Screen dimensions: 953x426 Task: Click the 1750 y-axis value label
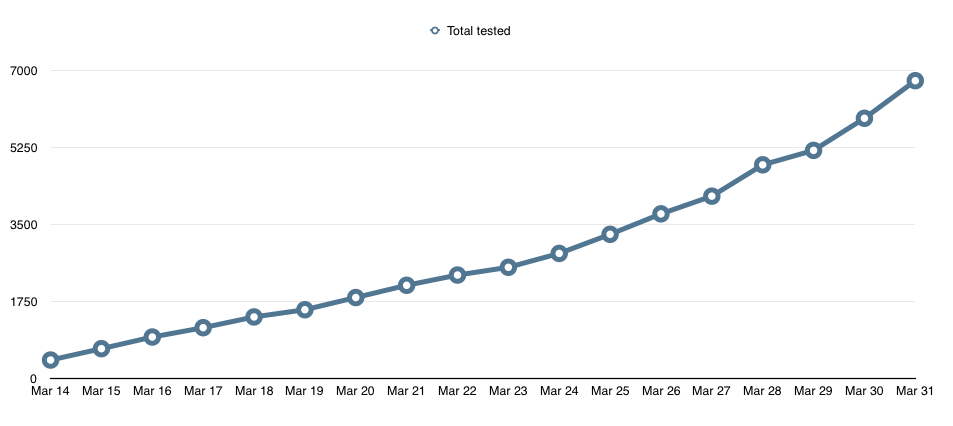[x=24, y=302]
